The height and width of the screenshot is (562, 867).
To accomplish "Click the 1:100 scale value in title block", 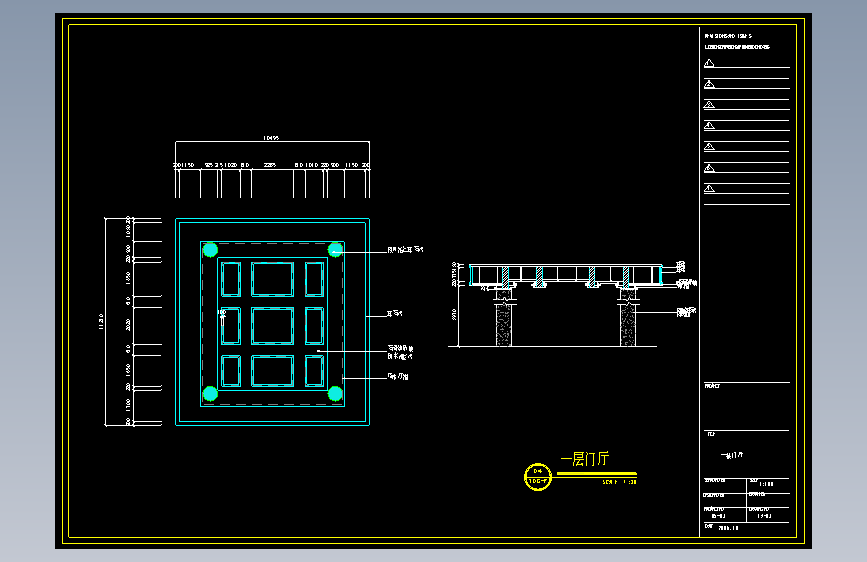I will pos(766,484).
